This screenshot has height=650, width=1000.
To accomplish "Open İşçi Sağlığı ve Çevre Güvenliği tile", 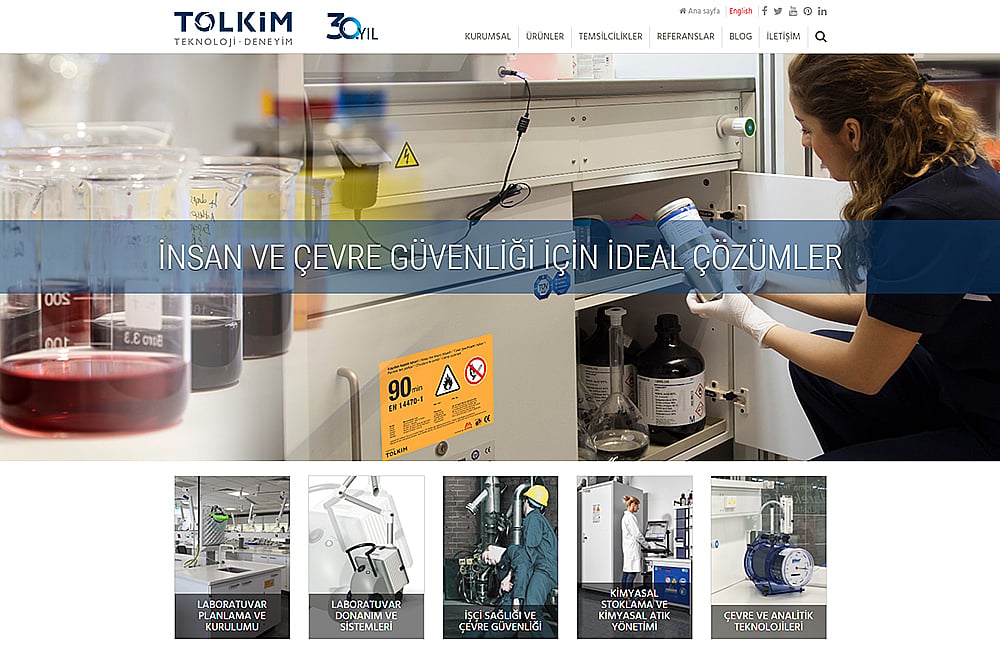I will (x=501, y=557).
